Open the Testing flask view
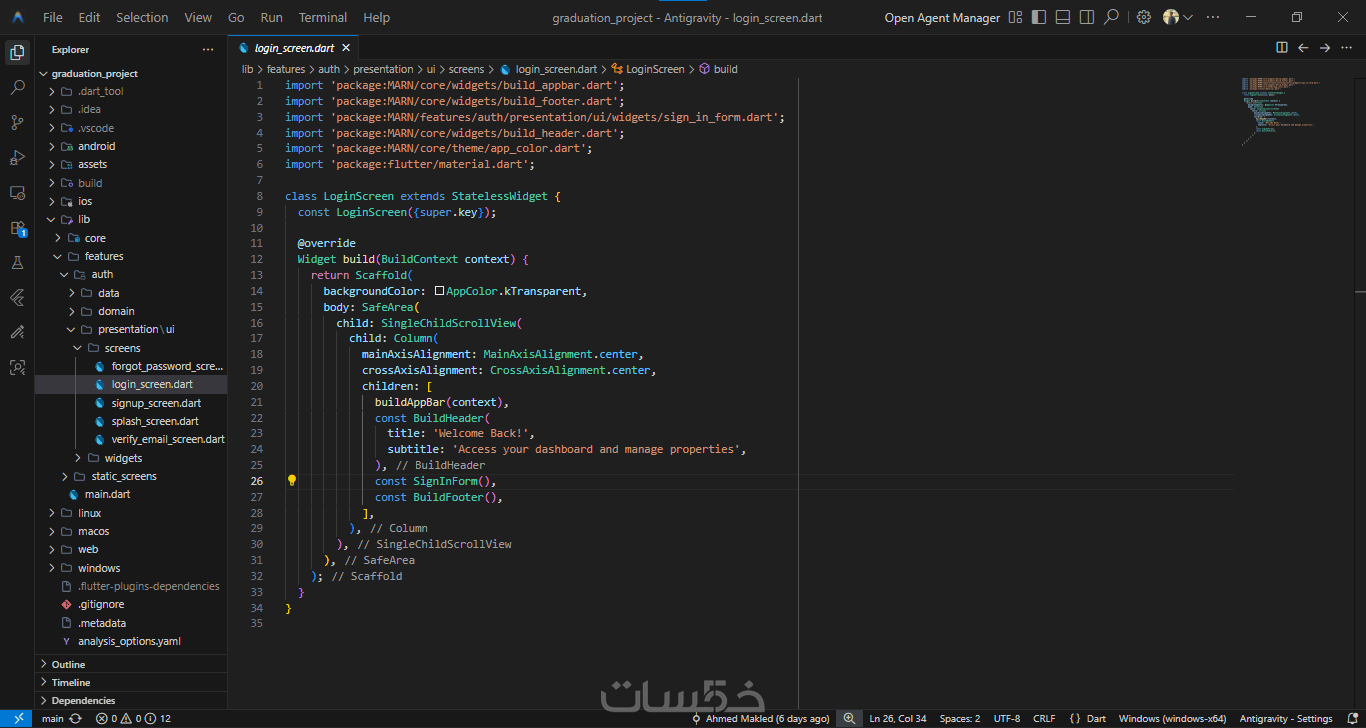The height and width of the screenshot is (728, 1366). (x=17, y=263)
